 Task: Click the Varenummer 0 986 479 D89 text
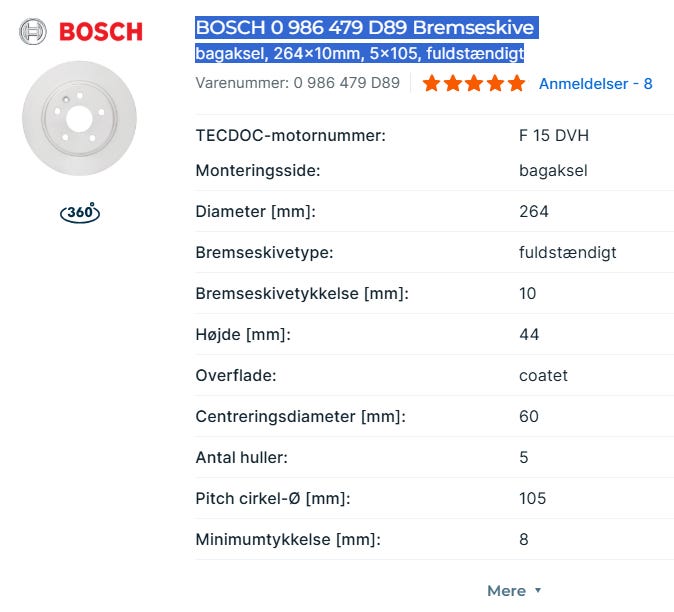coord(297,84)
